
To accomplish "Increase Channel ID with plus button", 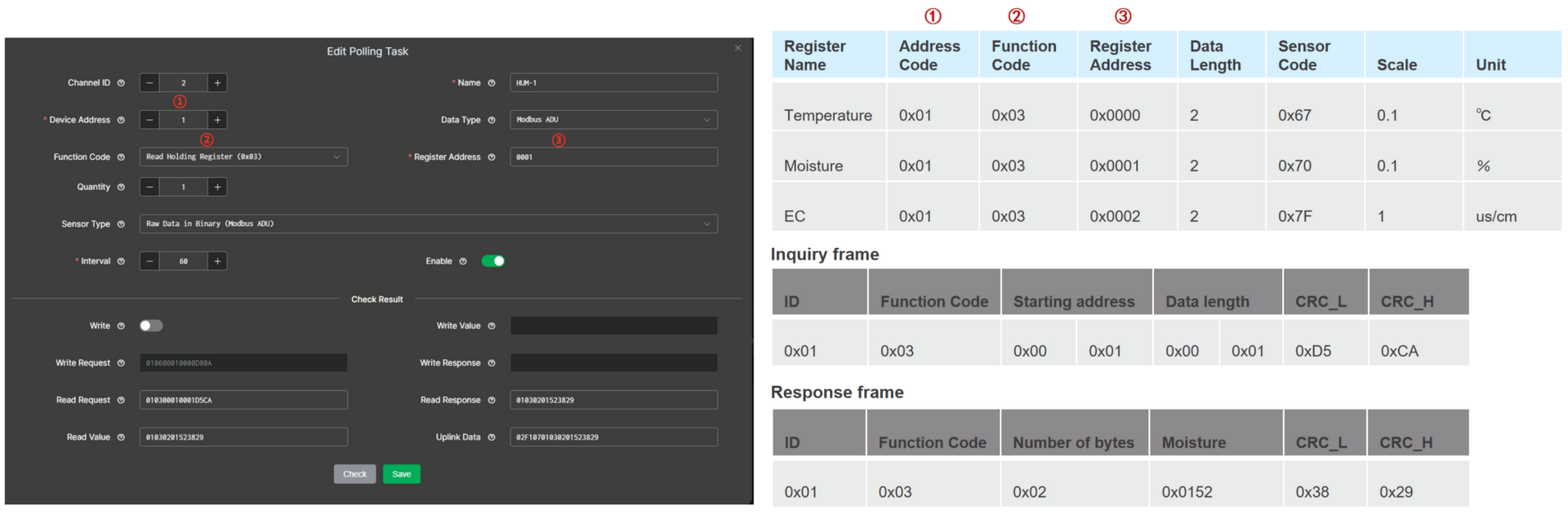I will coord(217,83).
